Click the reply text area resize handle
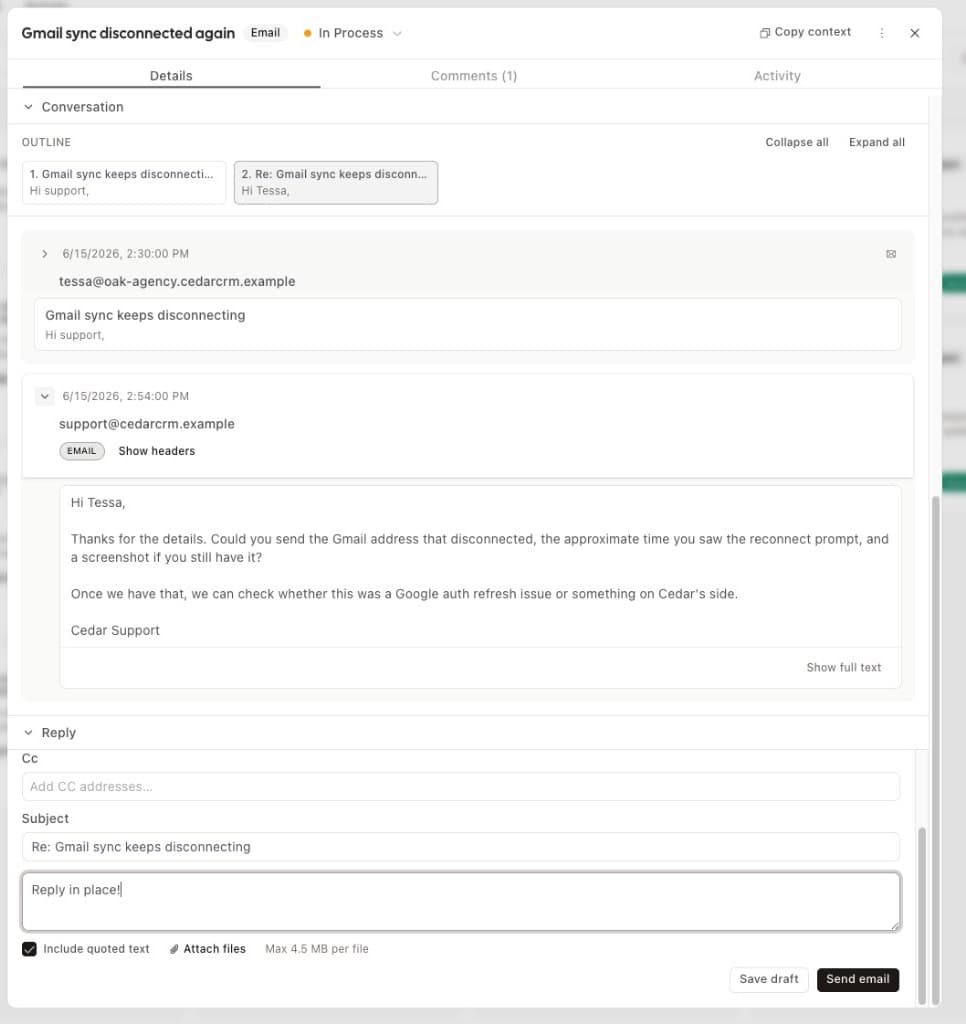The height and width of the screenshot is (1024, 966). point(895,925)
